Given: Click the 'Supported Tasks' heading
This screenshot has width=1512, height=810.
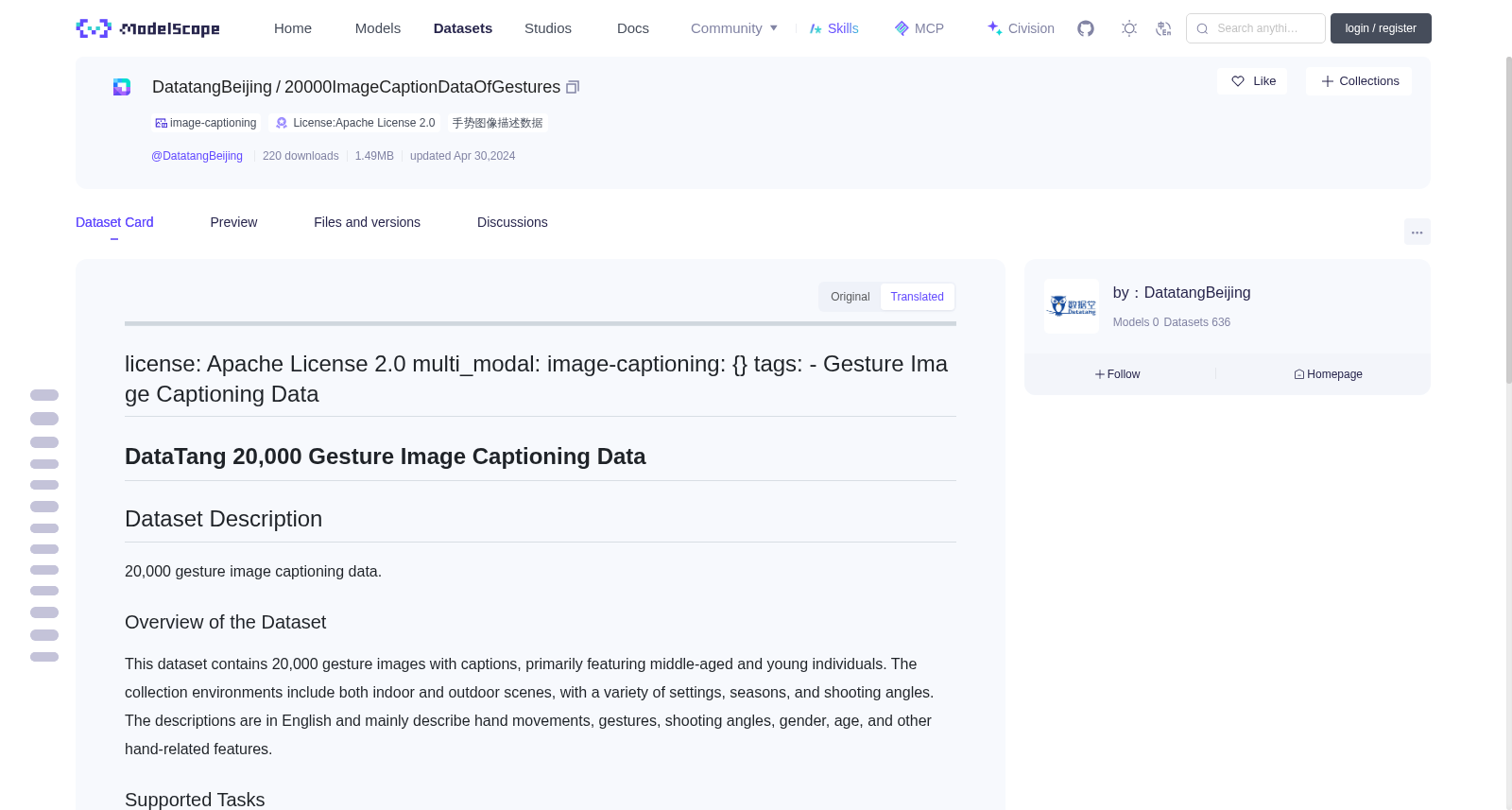Looking at the screenshot, I should (x=195, y=800).
